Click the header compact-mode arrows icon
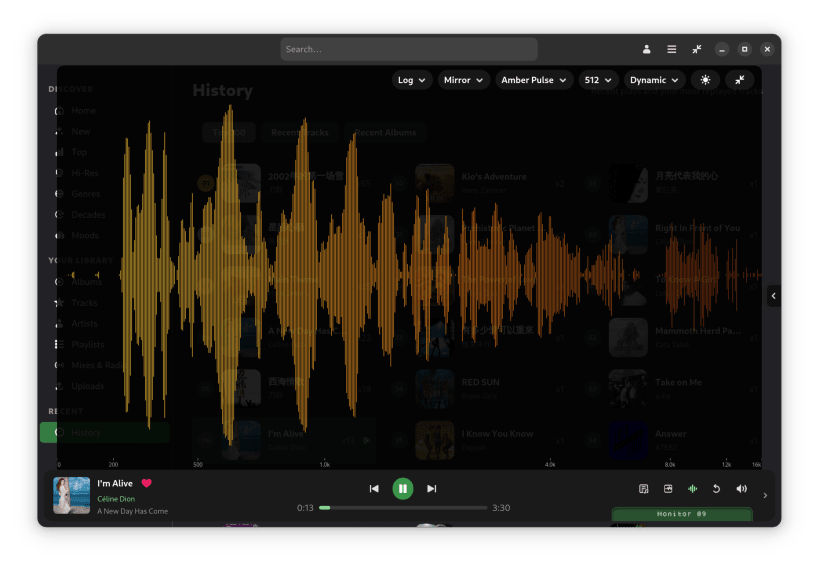The height and width of the screenshot is (568, 819). (697, 49)
